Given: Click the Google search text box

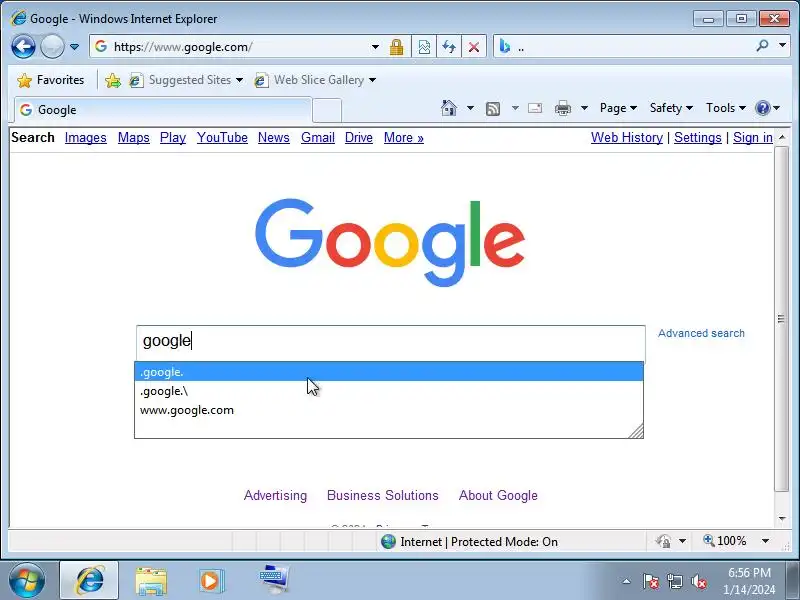Looking at the screenshot, I should coord(391,341).
